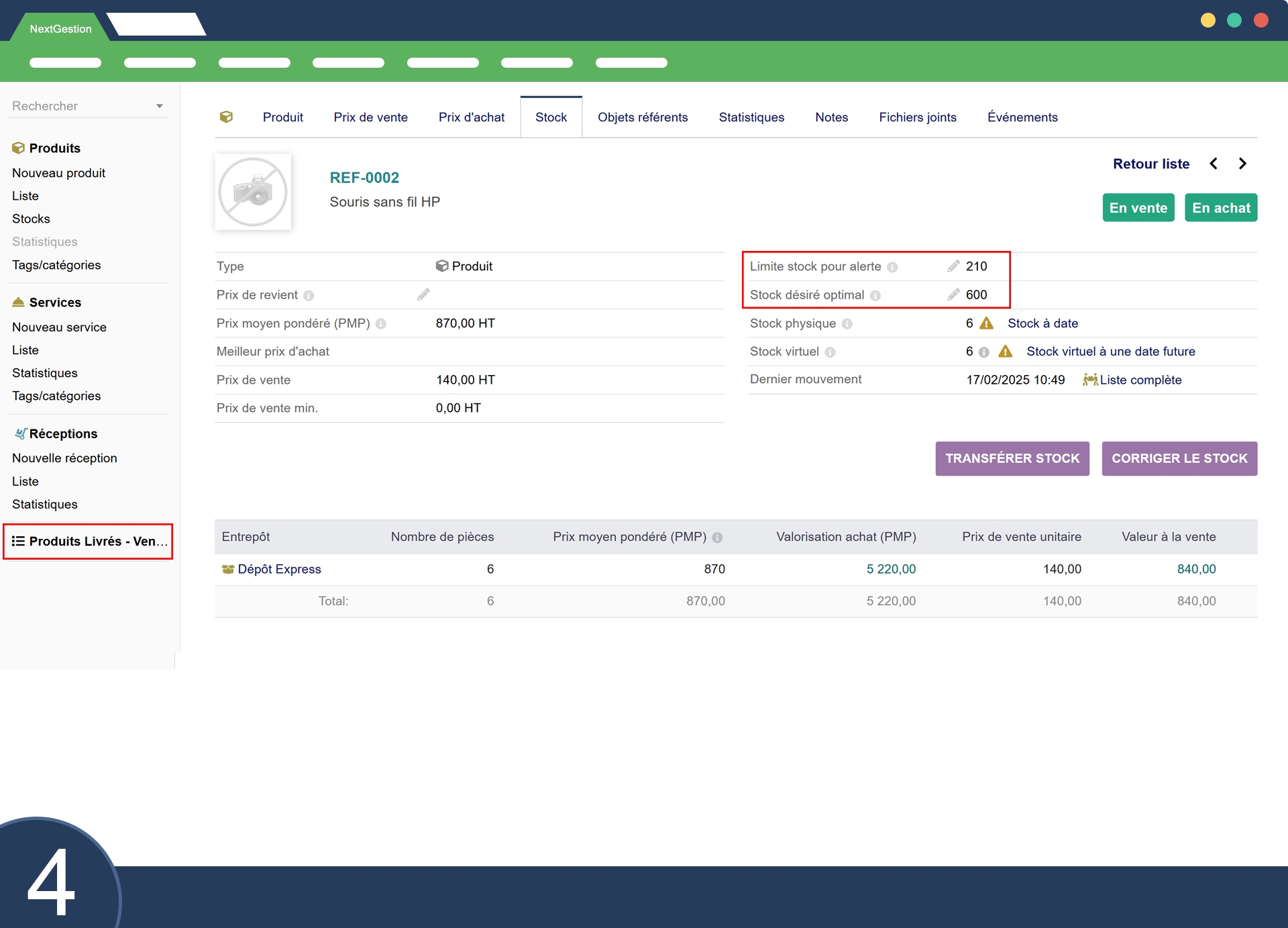This screenshot has width=1288, height=928.
Task: Go to previous product with left chevron
Action: tap(1213, 164)
